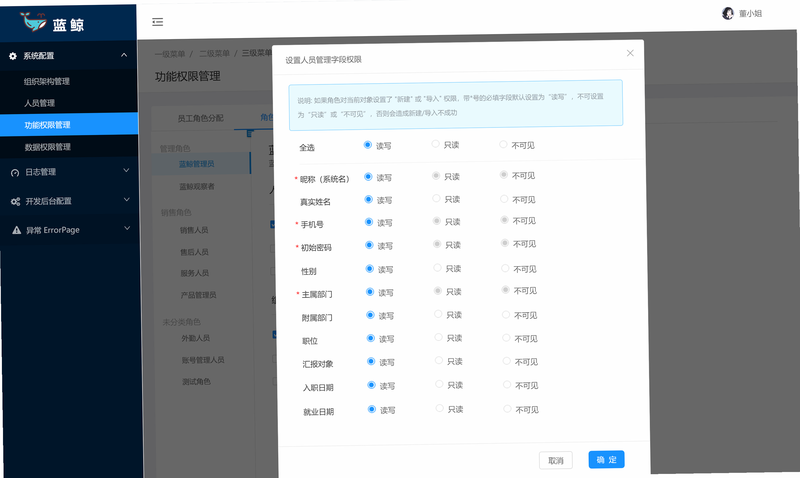Screen dimensions: 800x478
Task: Select 只读 for 真实姓名
Action: (x=436, y=198)
